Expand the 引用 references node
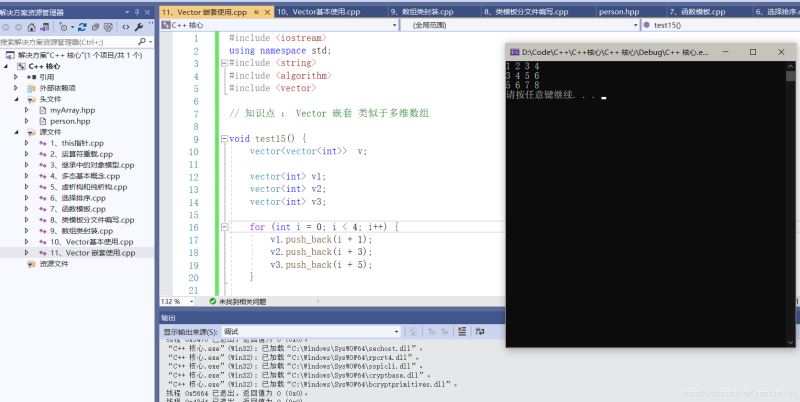The height and width of the screenshot is (402, 800). [x=16, y=77]
